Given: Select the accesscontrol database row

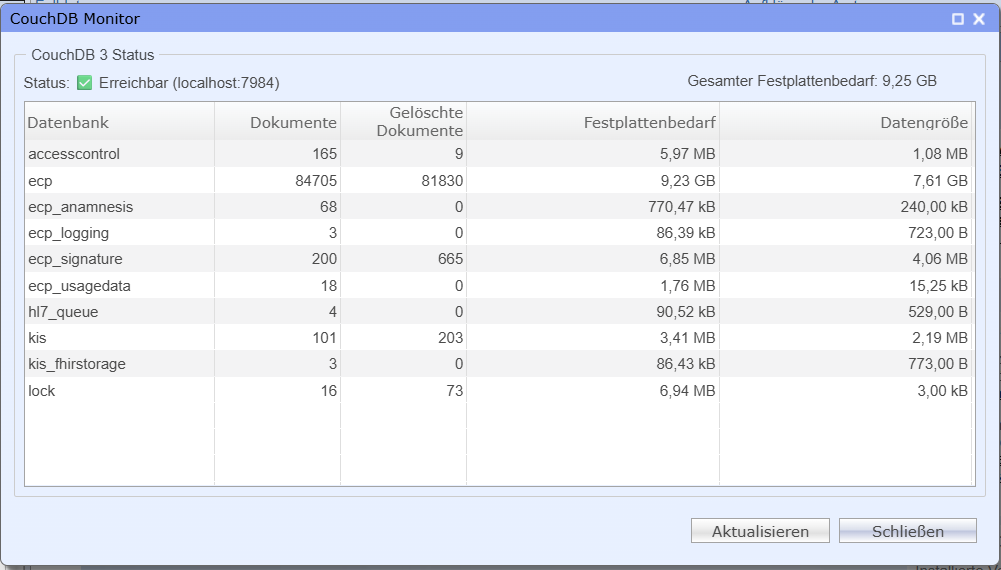Looking at the screenshot, I should tap(498, 154).
